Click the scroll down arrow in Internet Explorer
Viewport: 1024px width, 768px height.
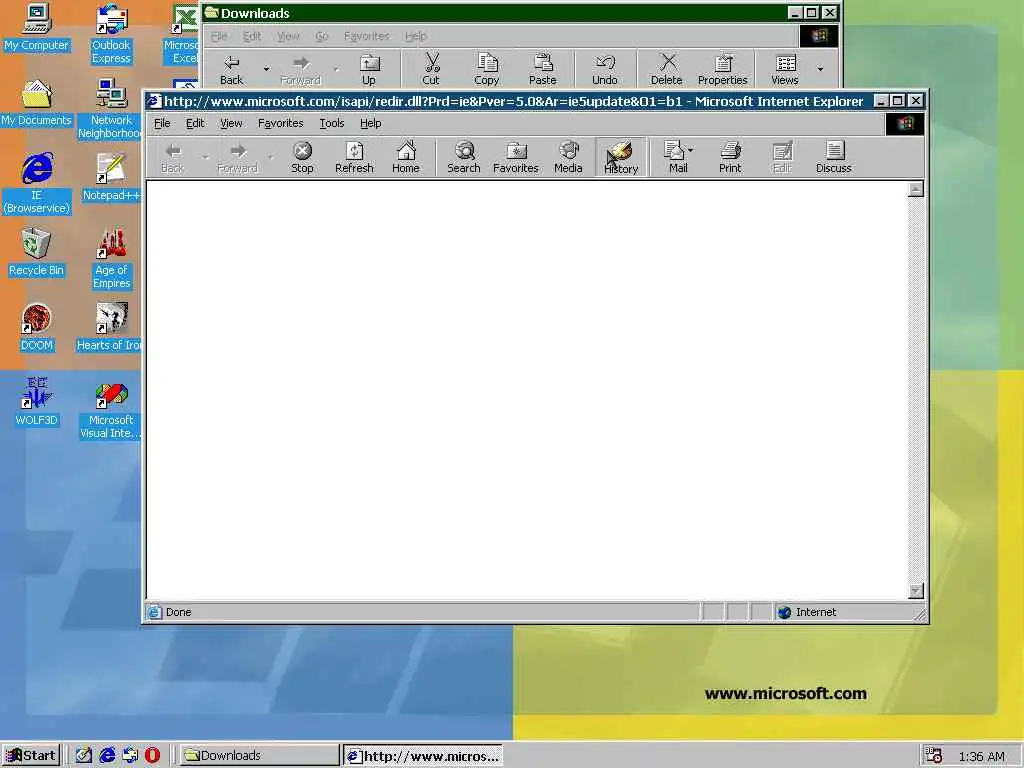coord(916,590)
